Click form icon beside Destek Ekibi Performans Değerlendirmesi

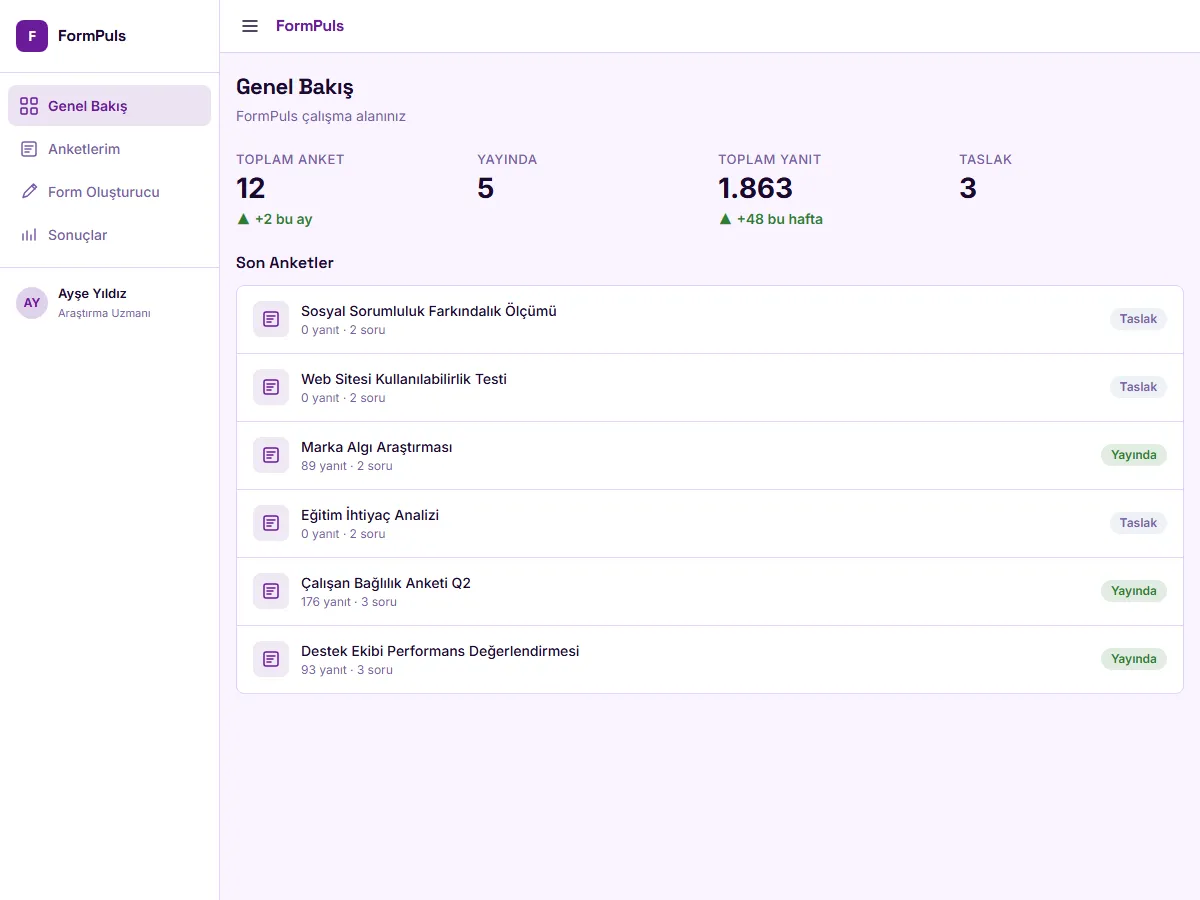point(271,659)
